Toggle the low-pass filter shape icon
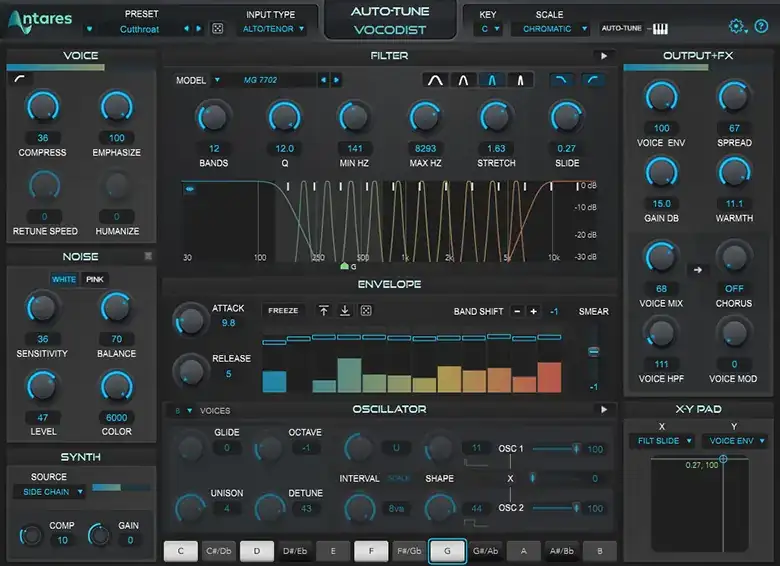The width and height of the screenshot is (780, 566). (x=561, y=80)
